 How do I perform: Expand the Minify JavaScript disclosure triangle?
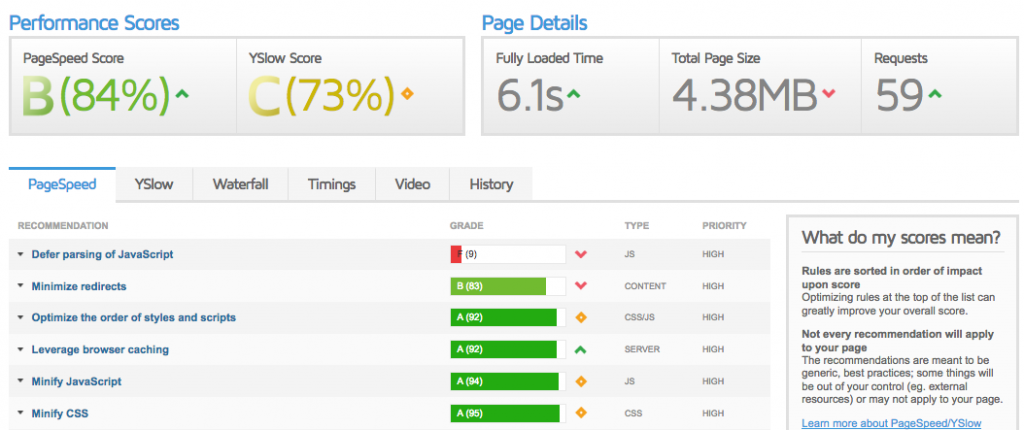[x=20, y=382]
